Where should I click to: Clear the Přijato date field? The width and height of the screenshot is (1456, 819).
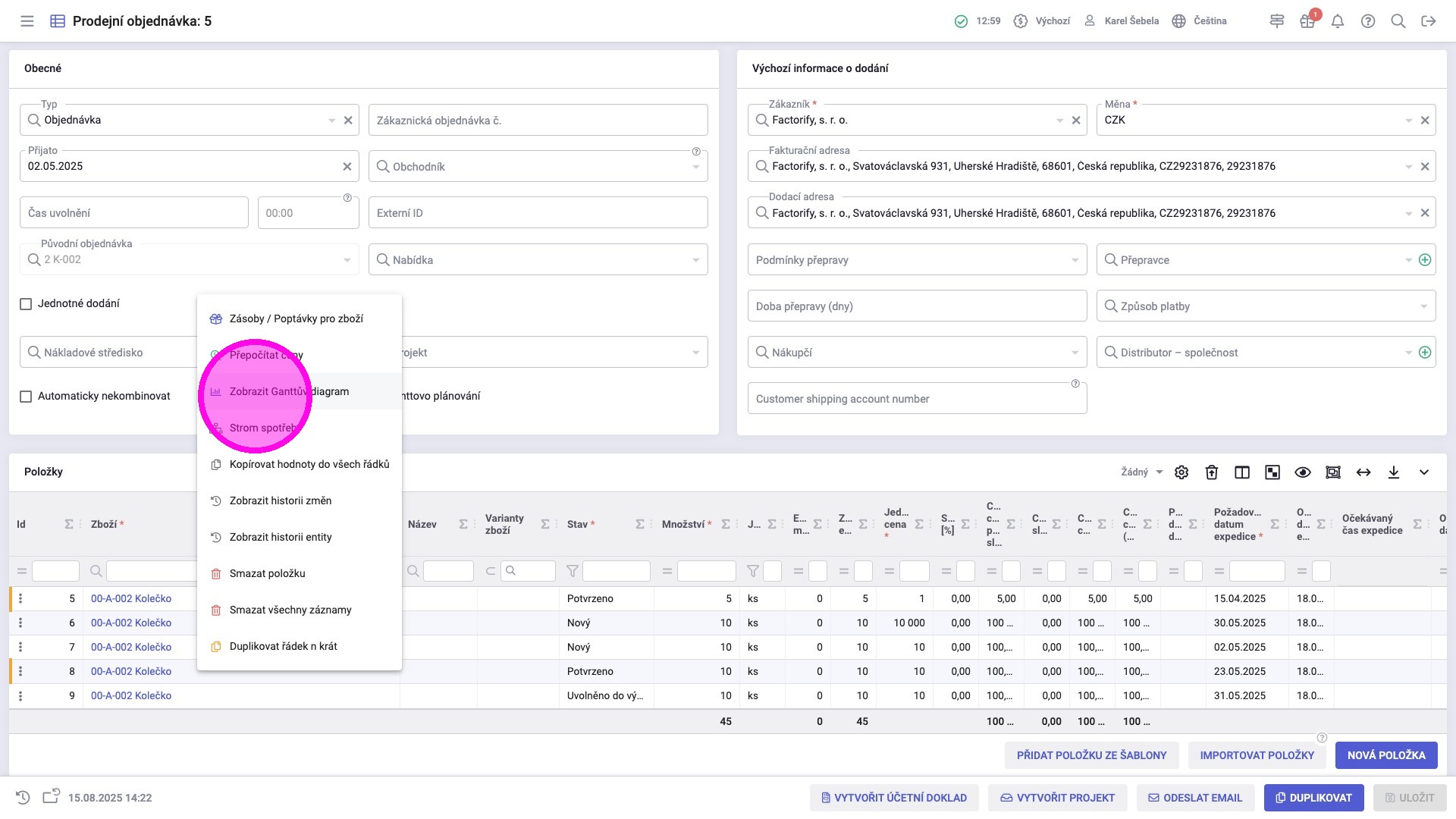[347, 167]
